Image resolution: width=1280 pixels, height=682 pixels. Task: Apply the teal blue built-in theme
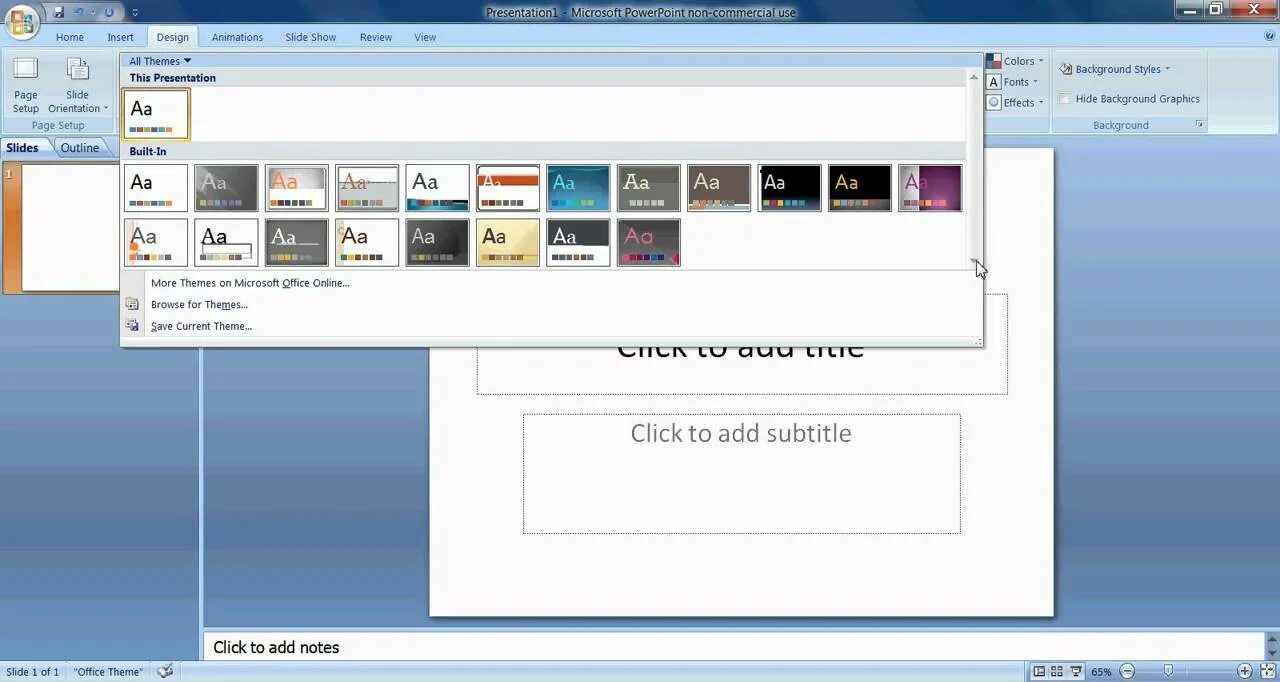[578, 188]
